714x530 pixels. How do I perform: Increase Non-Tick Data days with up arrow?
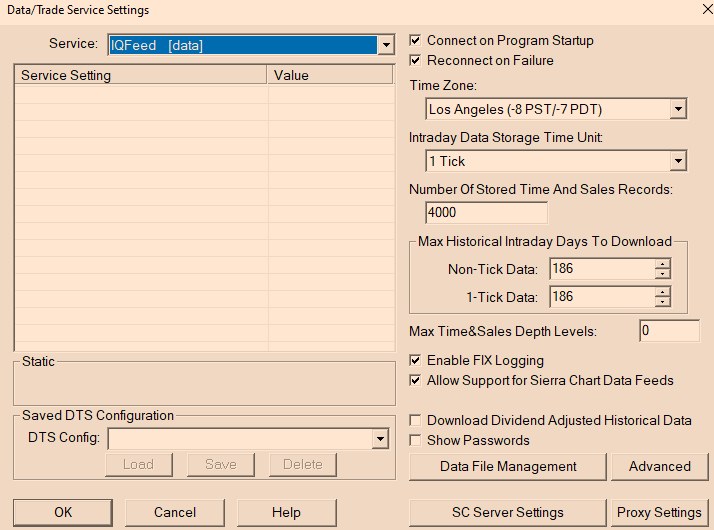pos(663,264)
